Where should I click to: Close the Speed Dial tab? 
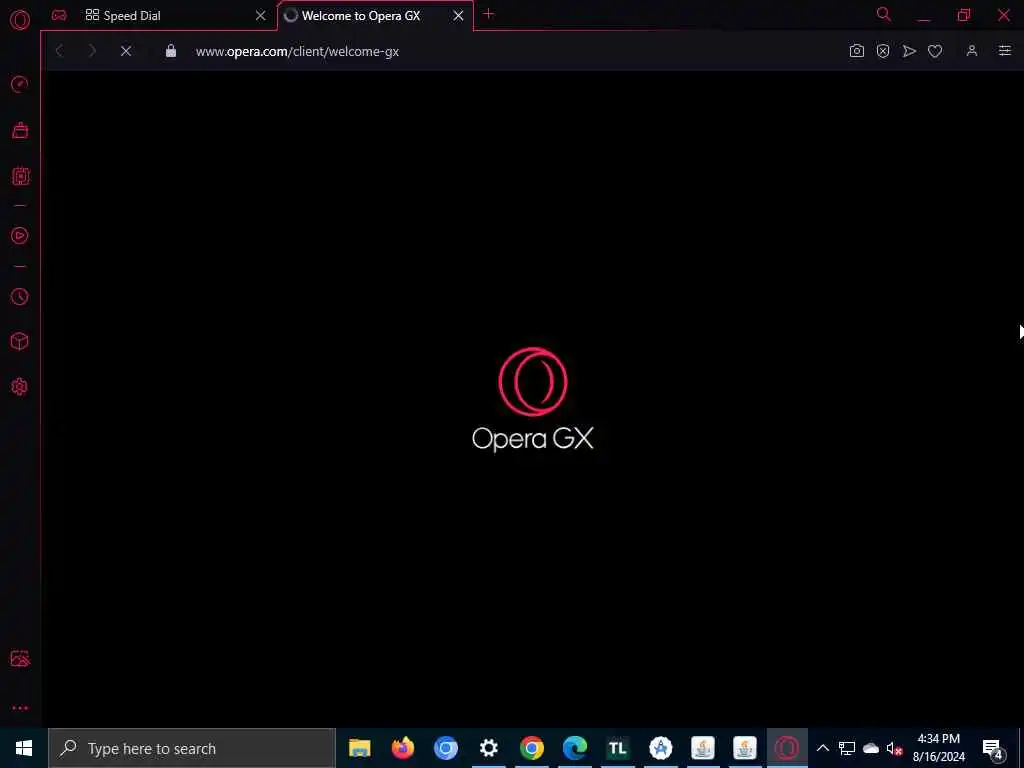tap(261, 16)
